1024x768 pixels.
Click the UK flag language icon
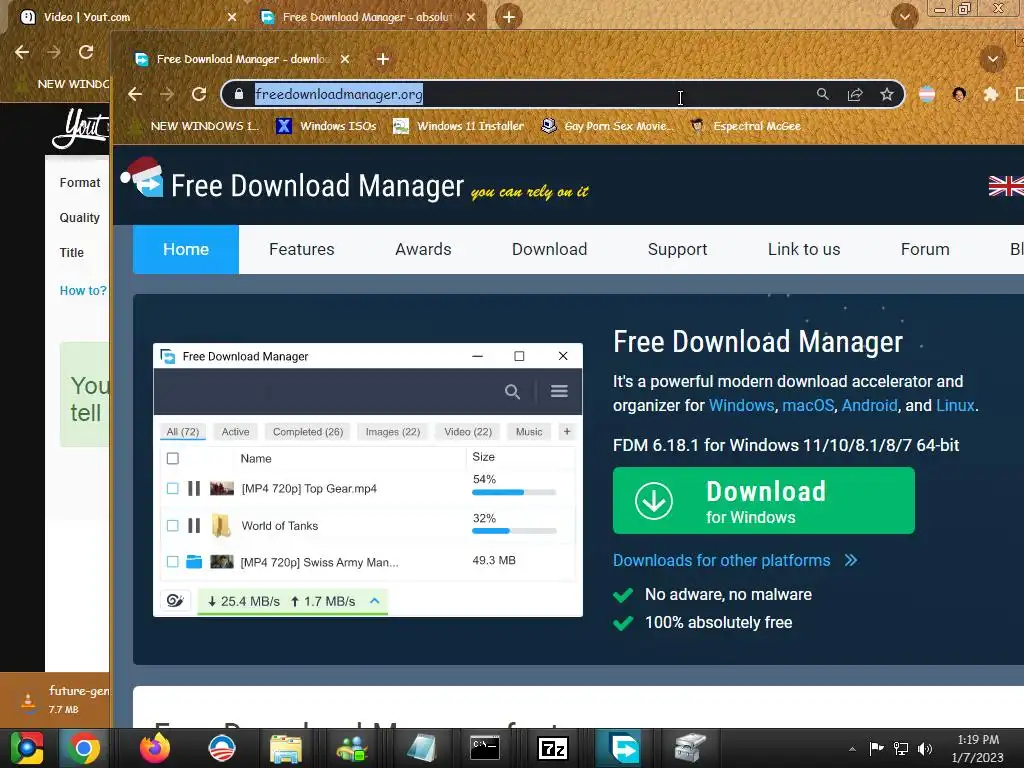click(x=1006, y=186)
